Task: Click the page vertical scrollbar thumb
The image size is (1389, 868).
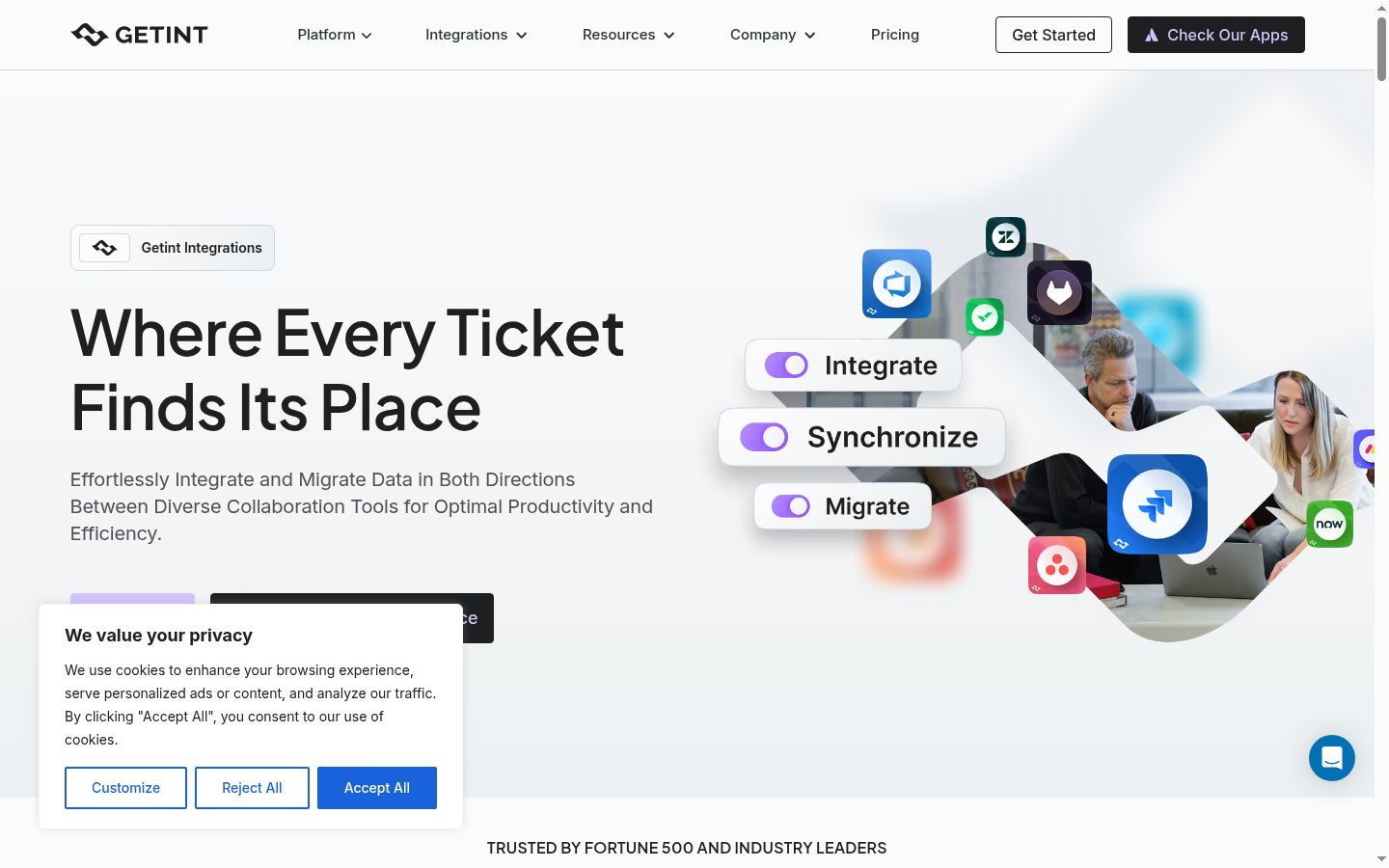Action: click(1381, 48)
